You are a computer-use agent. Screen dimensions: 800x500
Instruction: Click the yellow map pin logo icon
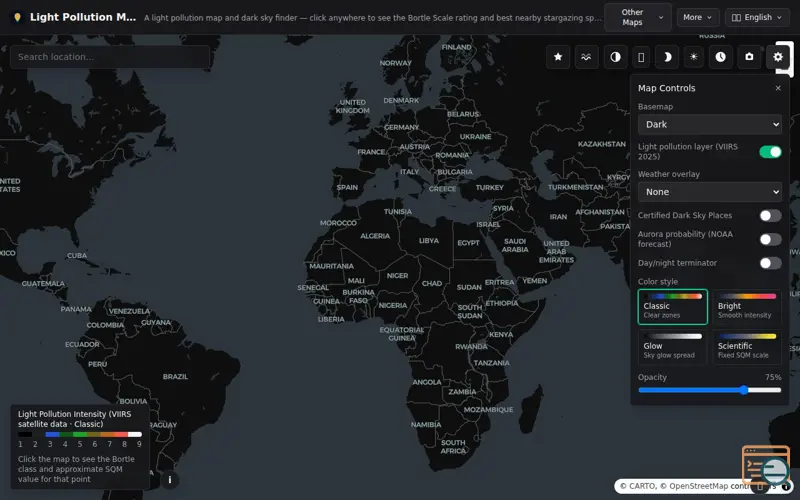pos(17,17)
